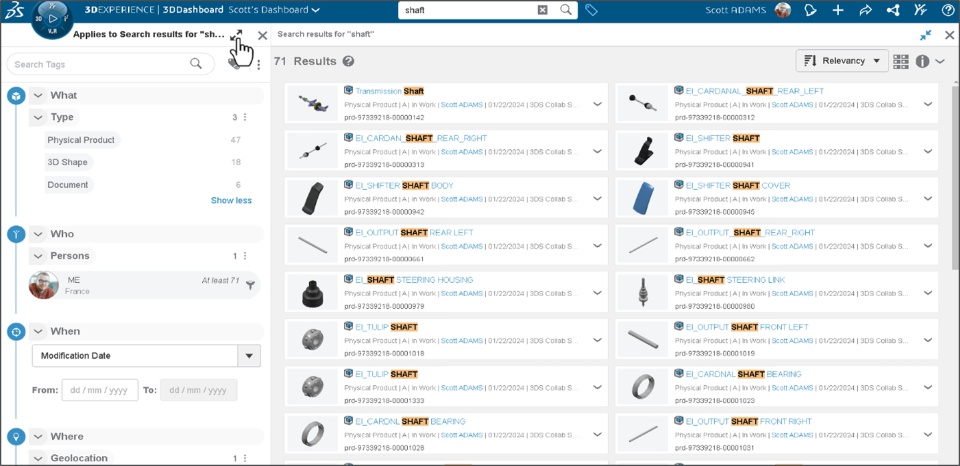This screenshot has height=466, width=960.
Task: Select EI_SHAFT STEERING HOUSING thumbnail
Action: (x=312, y=293)
